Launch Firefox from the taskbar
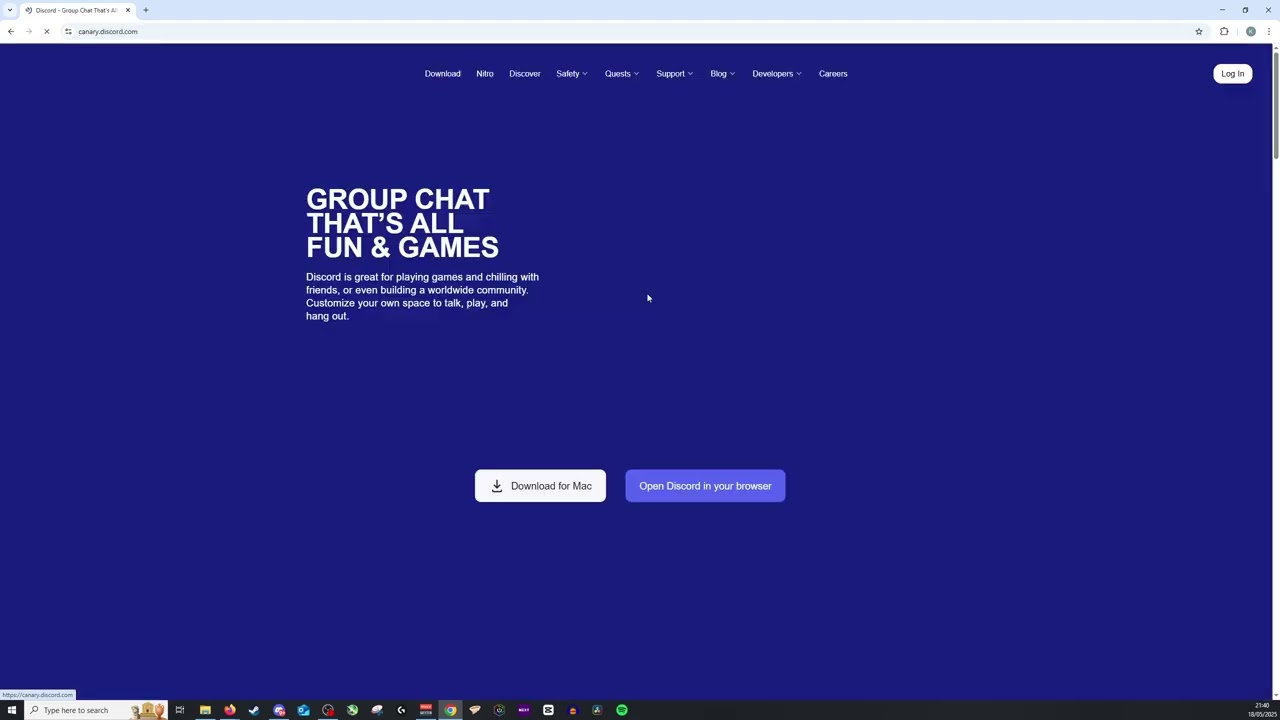Image resolution: width=1280 pixels, height=720 pixels. [230, 710]
